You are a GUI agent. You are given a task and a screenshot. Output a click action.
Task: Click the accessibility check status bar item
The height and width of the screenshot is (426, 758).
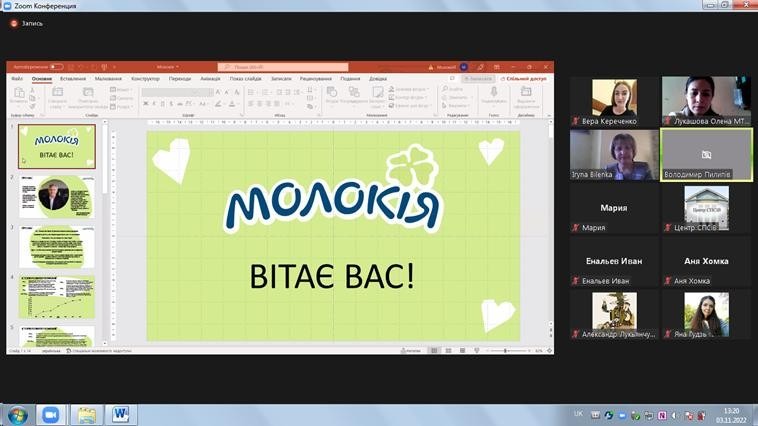(99, 351)
